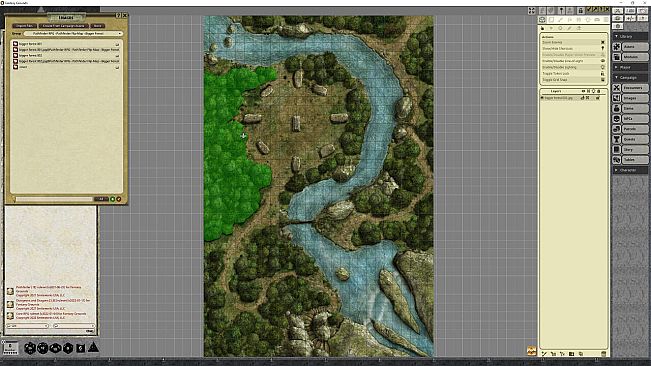Toggle Enable/Disable line-of-sight
This screenshot has width=651, height=366.
(573, 61)
